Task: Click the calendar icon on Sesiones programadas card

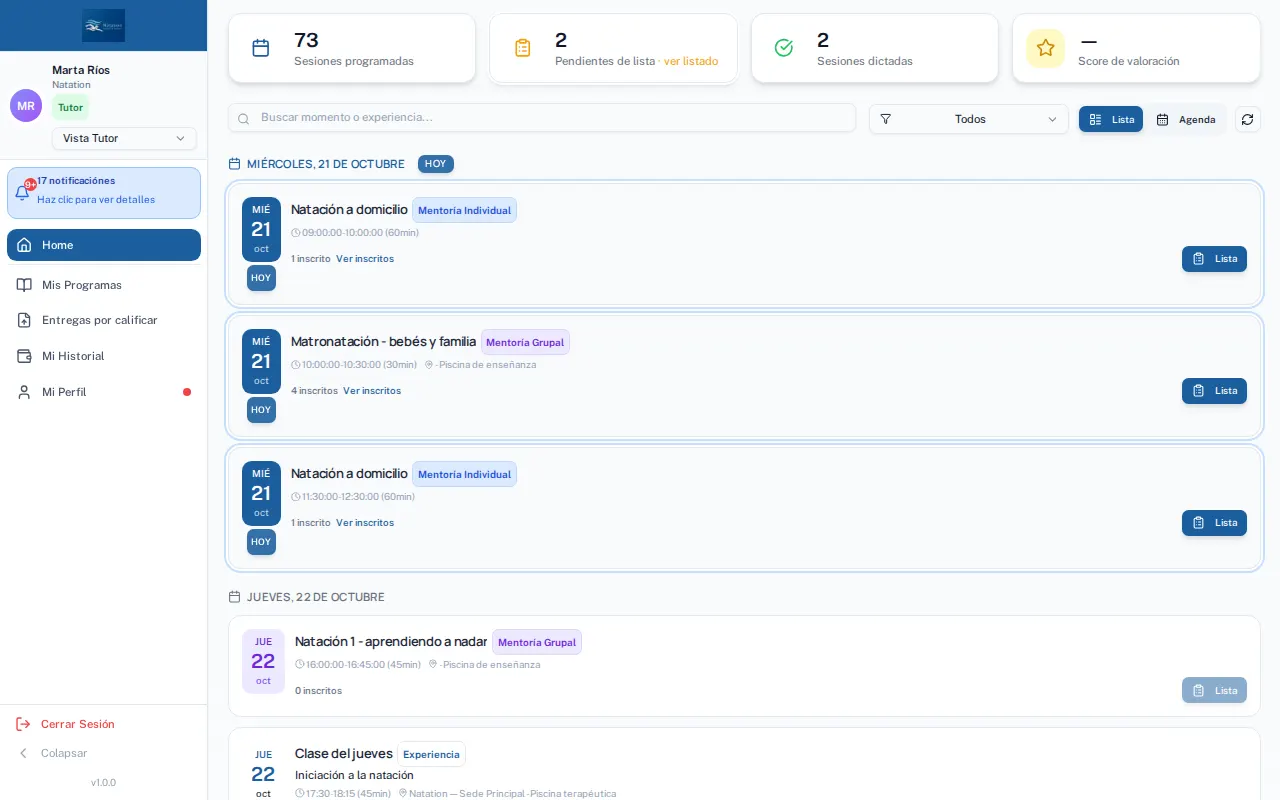Action: tap(261, 48)
